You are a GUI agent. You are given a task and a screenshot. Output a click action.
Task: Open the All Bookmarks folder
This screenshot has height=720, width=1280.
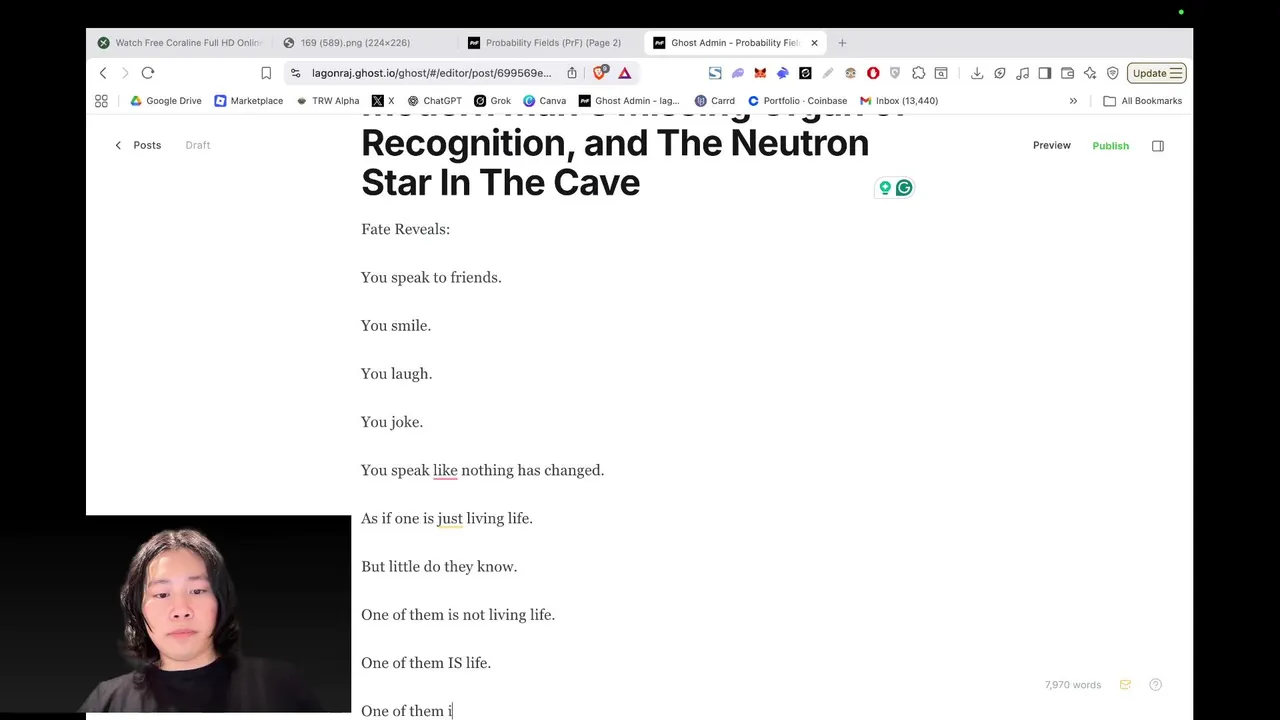[1142, 101]
